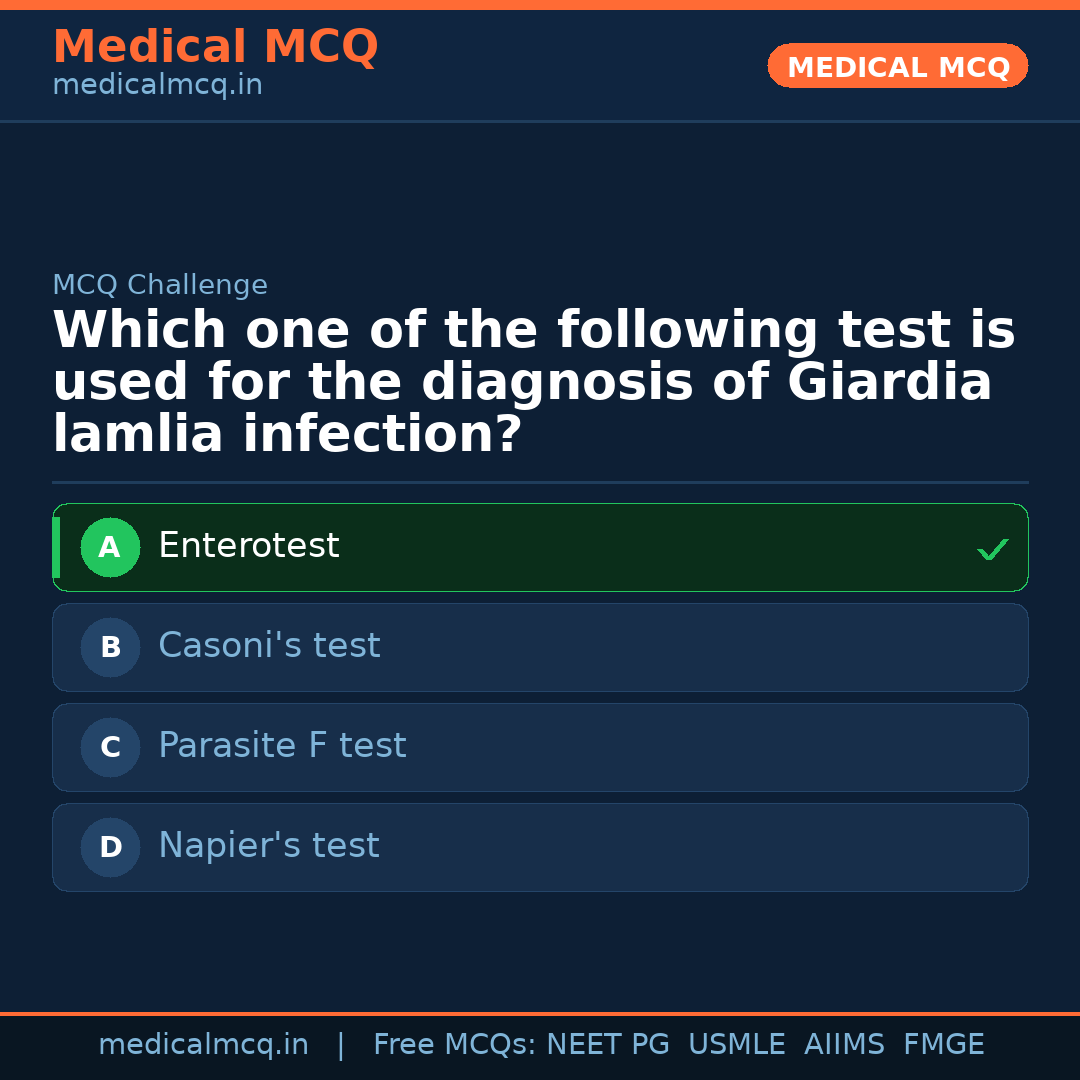Click the "Free MCQs:" footer label
Image resolution: width=1080 pixels, height=1080 pixels.
tap(455, 1045)
